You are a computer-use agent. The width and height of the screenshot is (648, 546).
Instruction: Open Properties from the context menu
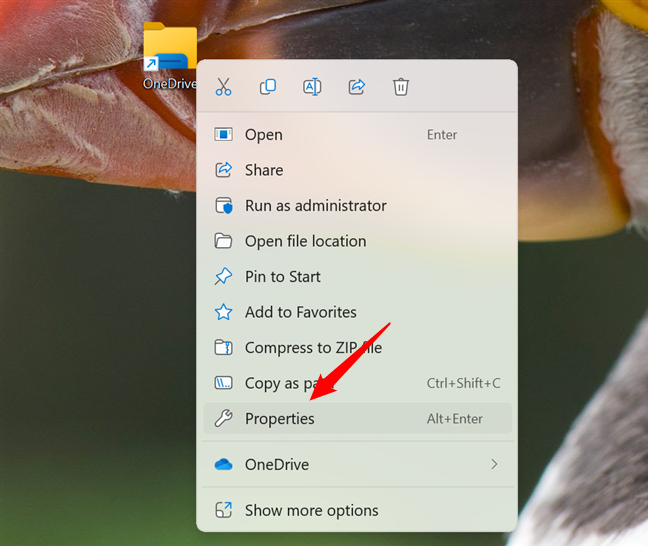357,419
